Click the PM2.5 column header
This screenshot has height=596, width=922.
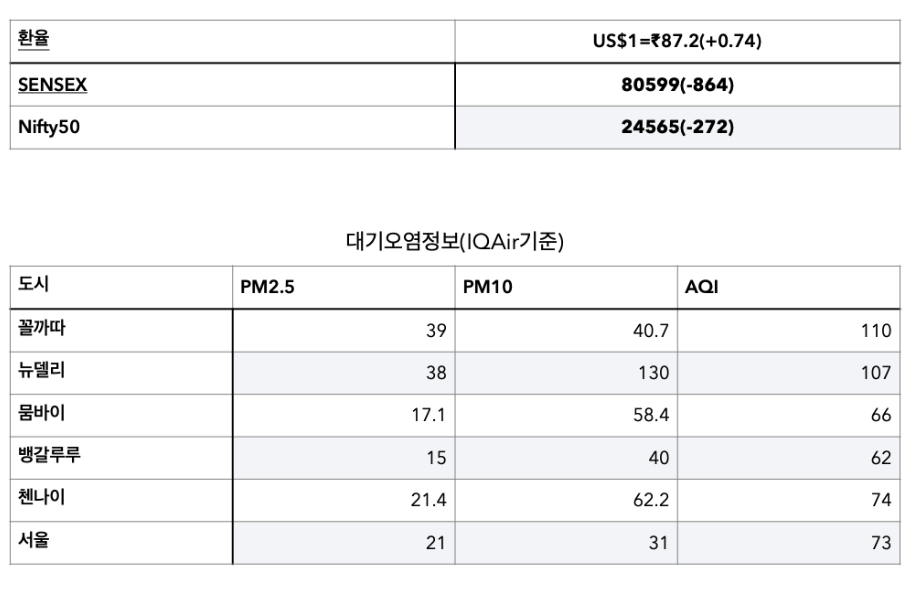267,288
